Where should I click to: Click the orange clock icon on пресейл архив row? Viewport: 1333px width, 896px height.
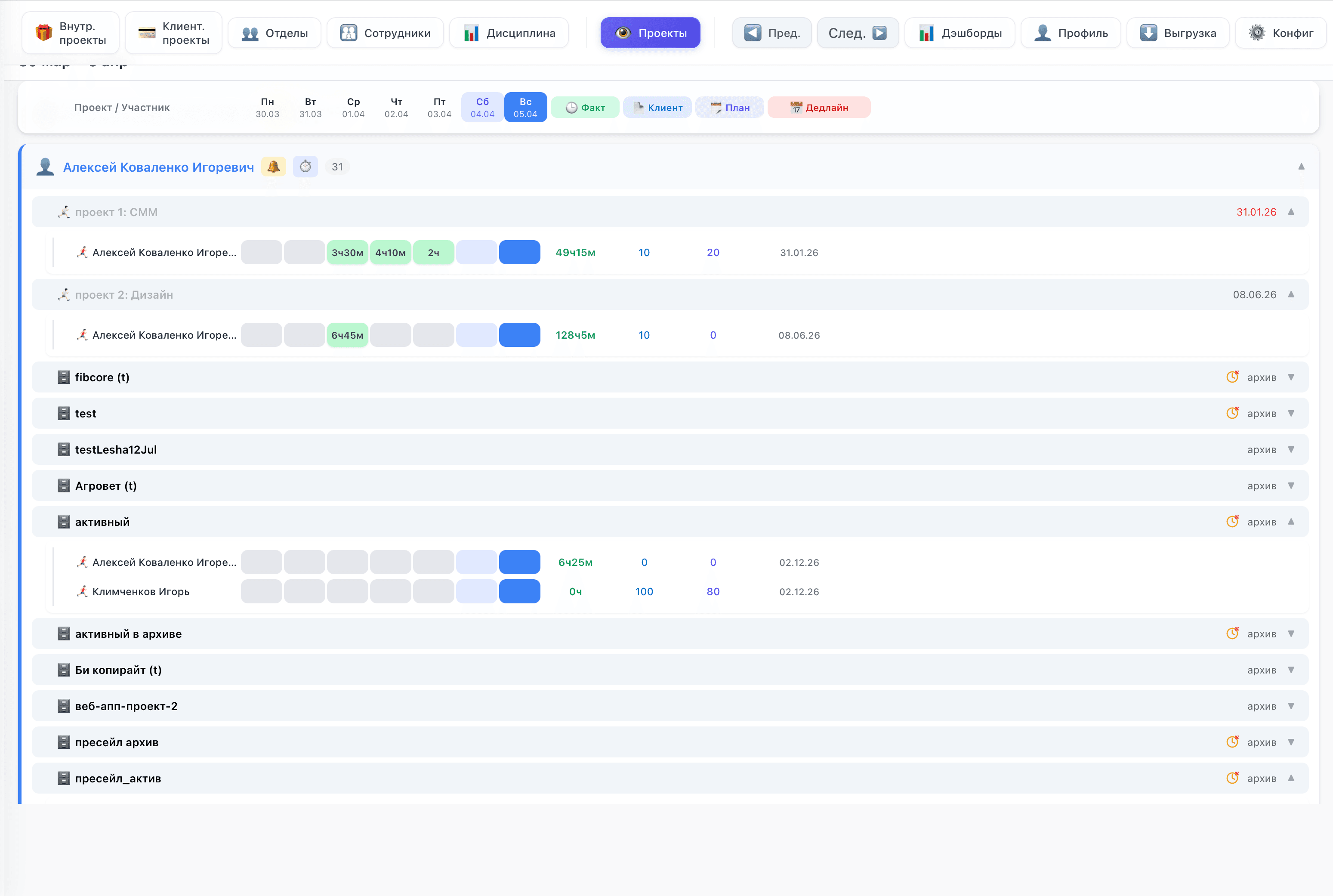(x=1232, y=742)
